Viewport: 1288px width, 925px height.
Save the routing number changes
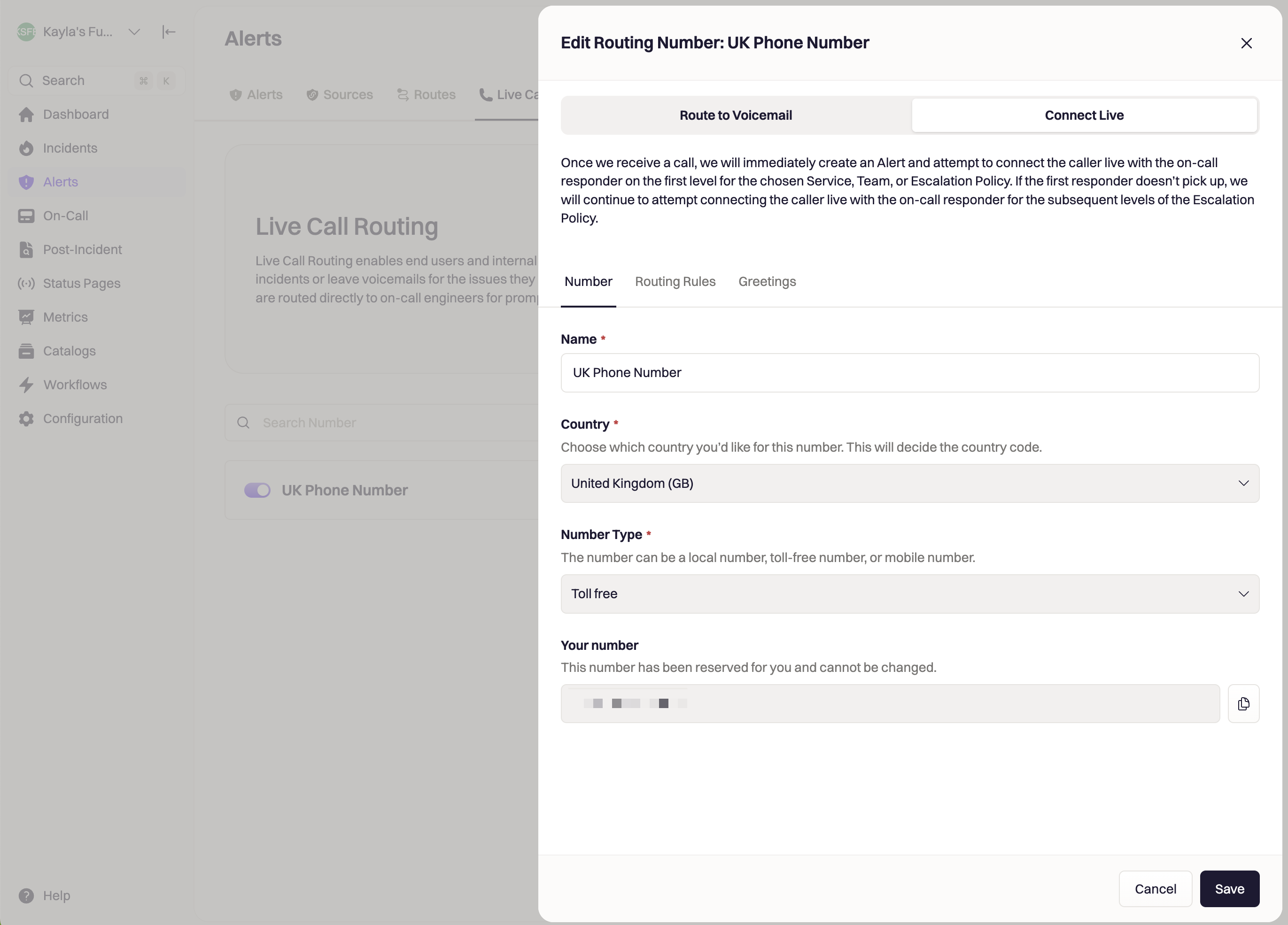coord(1229,889)
